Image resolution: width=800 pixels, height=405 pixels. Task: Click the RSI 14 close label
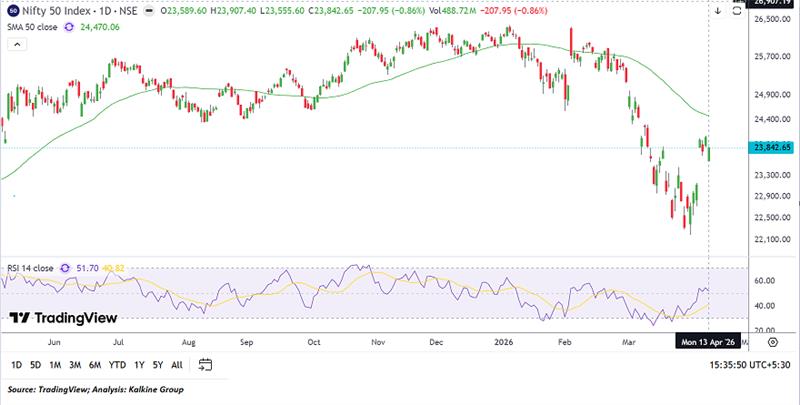30,268
